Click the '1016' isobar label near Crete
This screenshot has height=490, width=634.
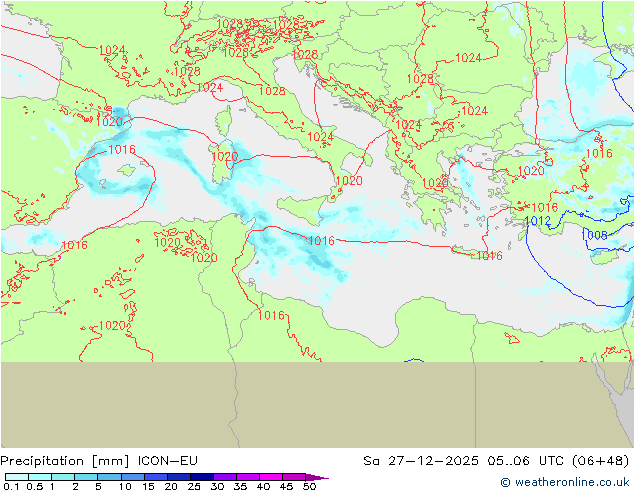[490, 256]
